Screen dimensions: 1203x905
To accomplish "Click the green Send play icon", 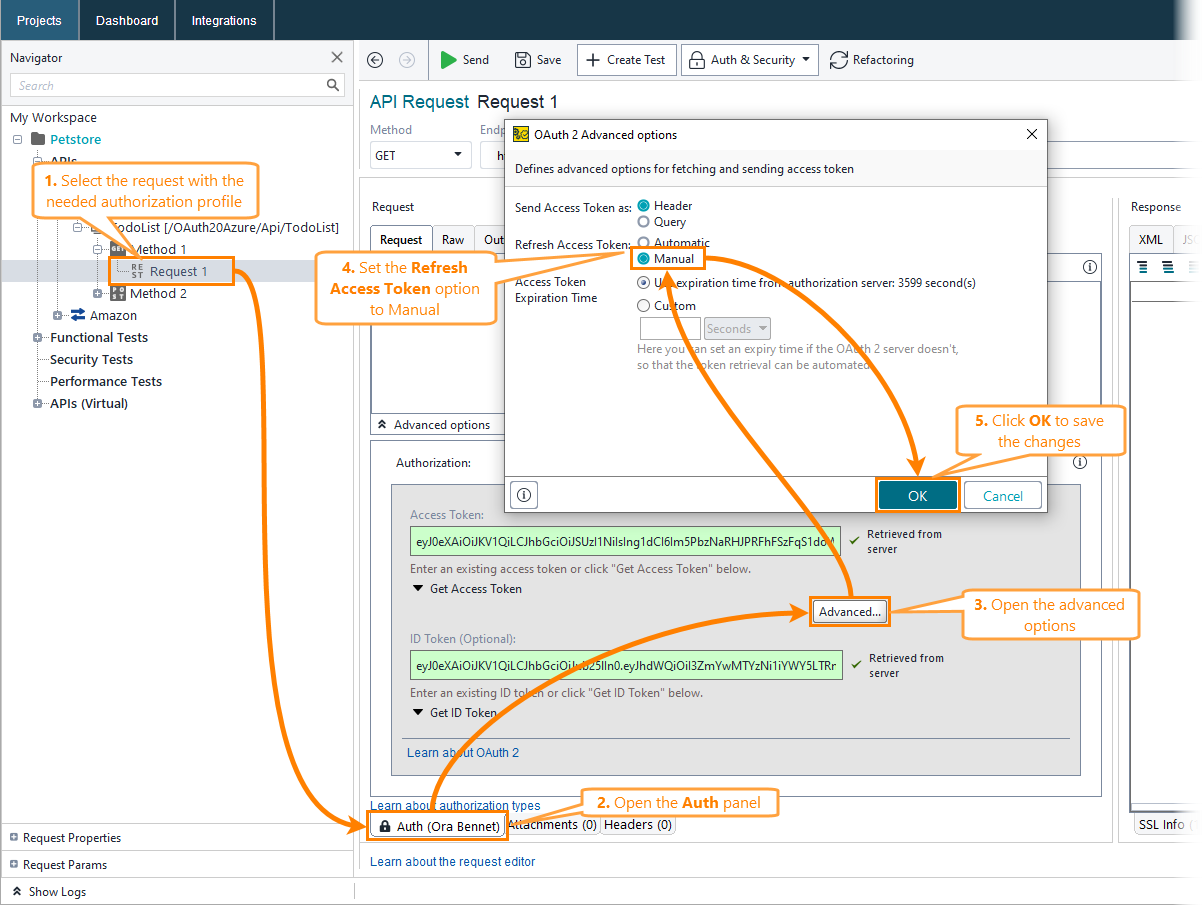I will (449, 60).
